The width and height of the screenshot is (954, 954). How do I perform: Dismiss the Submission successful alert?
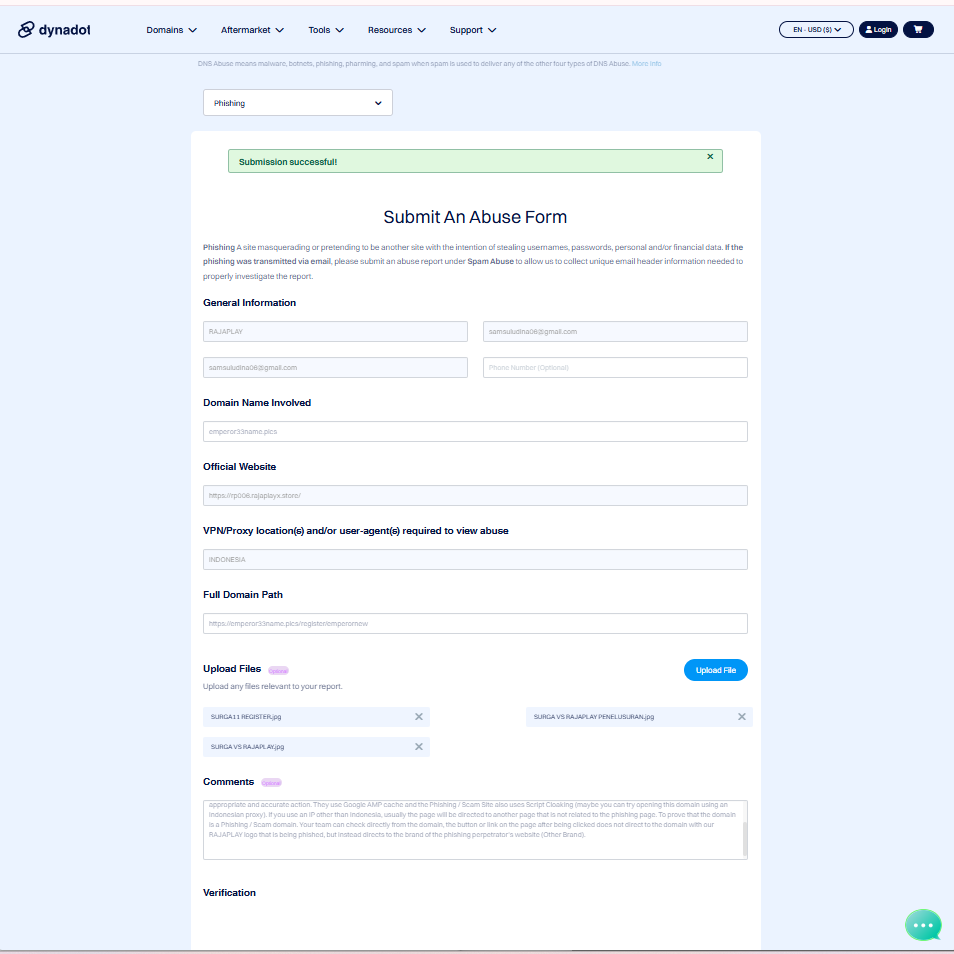tap(709, 156)
